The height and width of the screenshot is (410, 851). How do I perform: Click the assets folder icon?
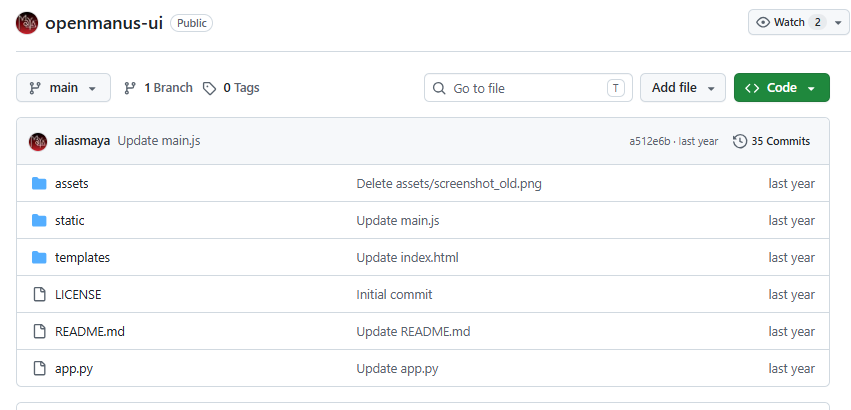pyautogui.click(x=39, y=184)
